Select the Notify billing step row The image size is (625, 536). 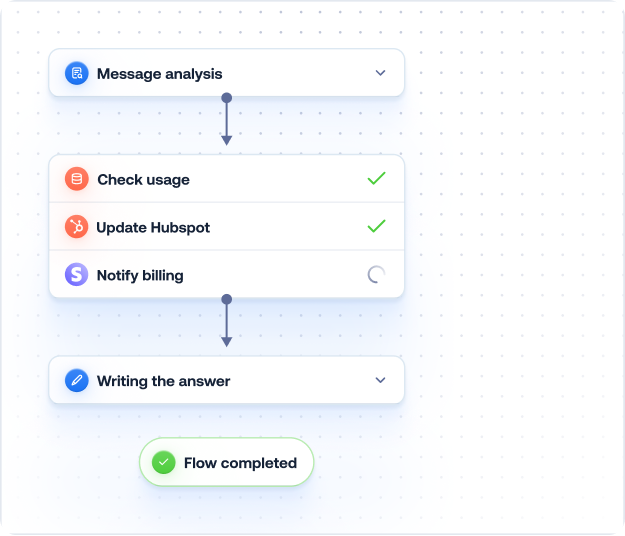pos(226,275)
